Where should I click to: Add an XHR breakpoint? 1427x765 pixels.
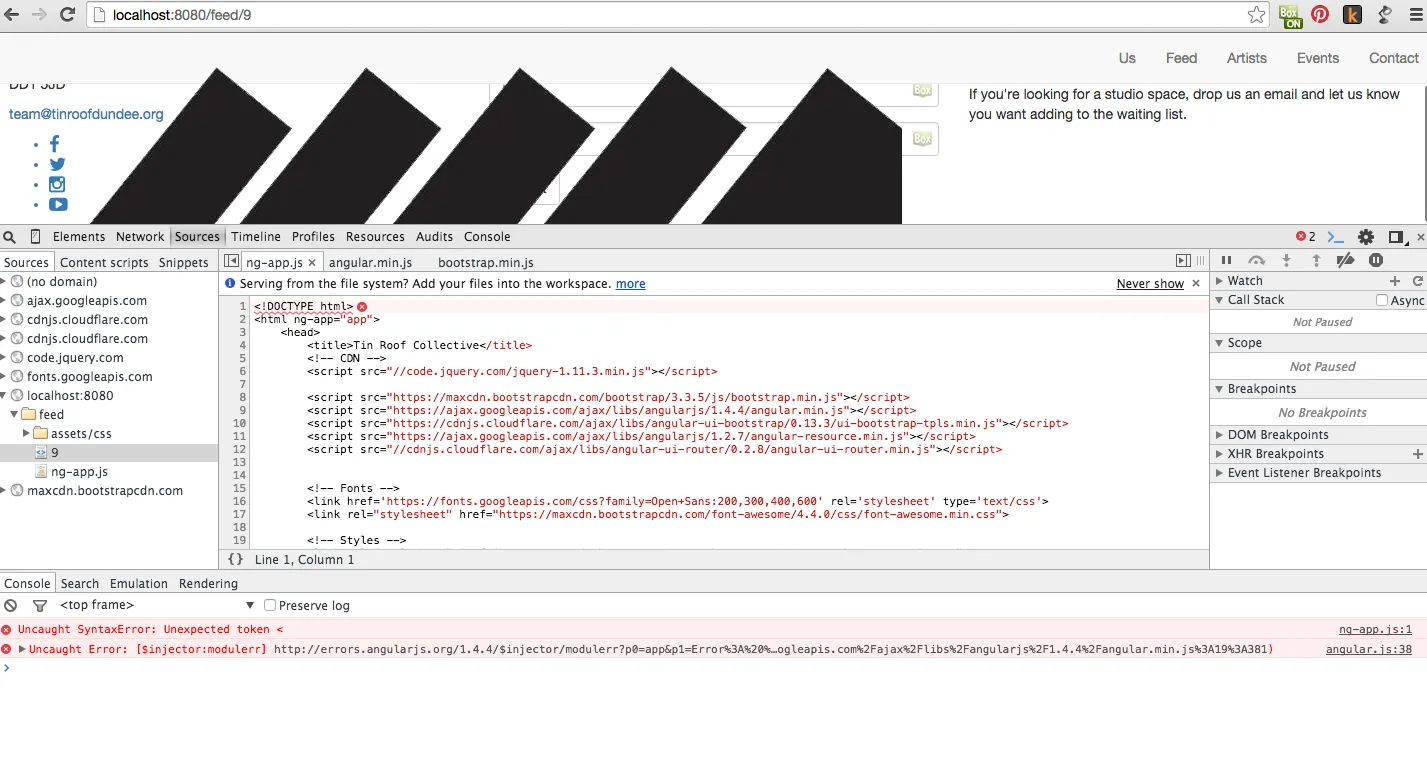[x=1418, y=454]
